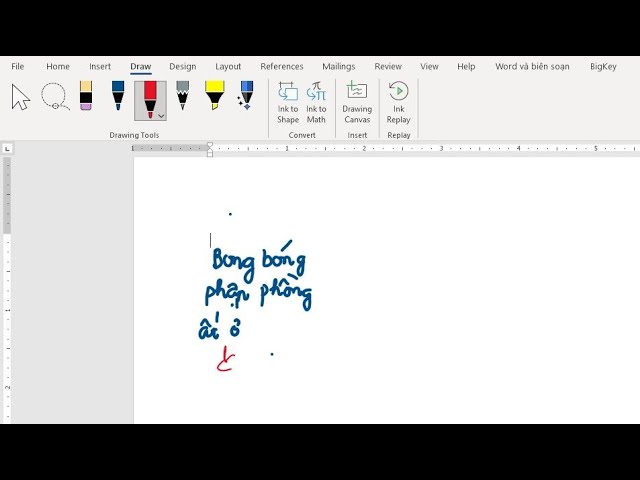
Task: Open the Layout tab
Action: click(x=228, y=67)
